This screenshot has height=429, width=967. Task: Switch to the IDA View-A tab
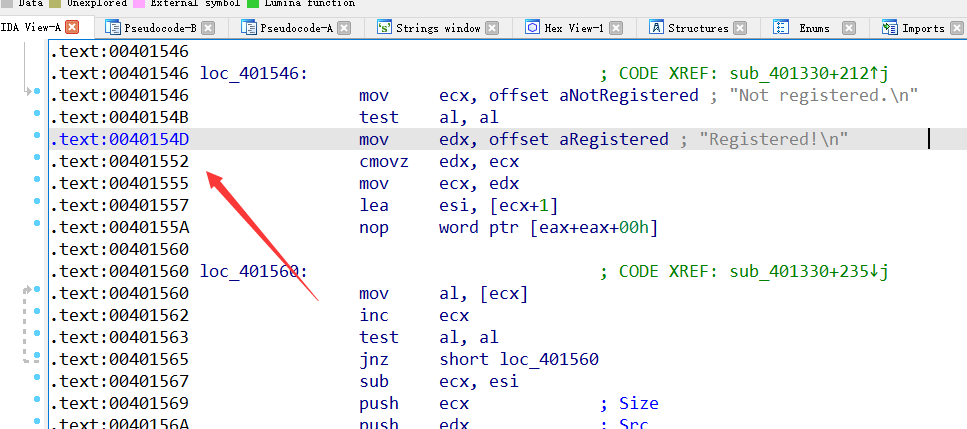[31, 27]
